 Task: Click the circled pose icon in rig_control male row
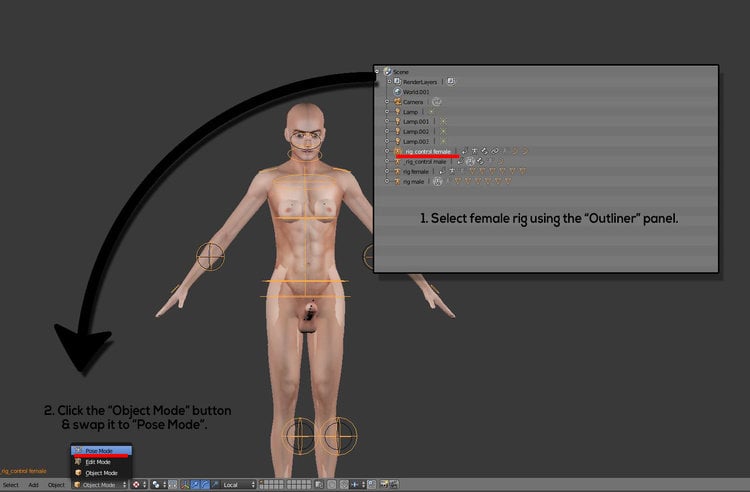tap(470, 162)
